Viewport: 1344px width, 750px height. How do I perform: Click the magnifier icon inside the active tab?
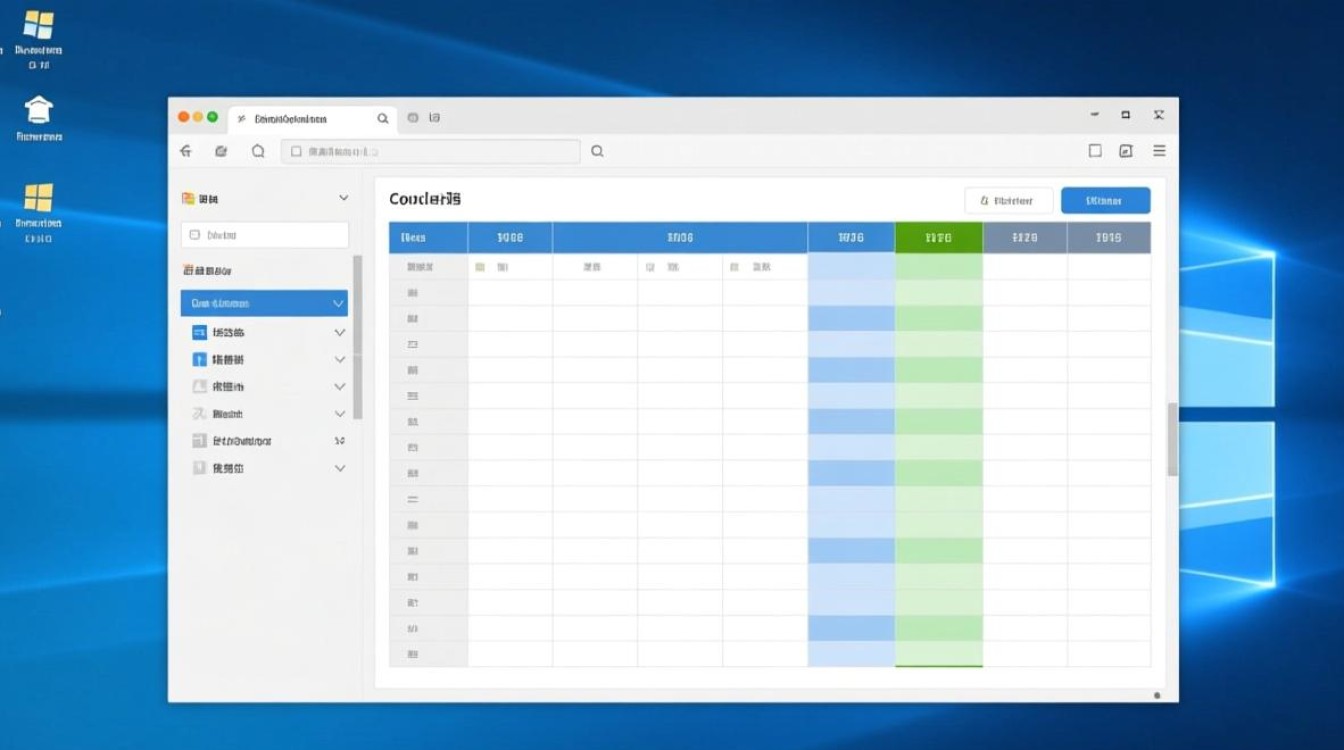pos(382,118)
